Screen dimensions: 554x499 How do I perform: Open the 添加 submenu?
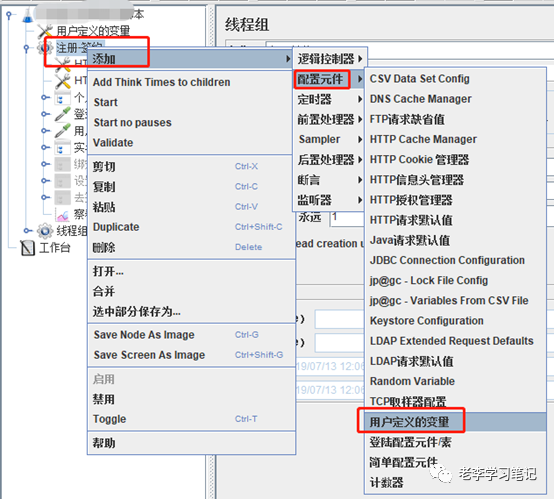point(191,59)
